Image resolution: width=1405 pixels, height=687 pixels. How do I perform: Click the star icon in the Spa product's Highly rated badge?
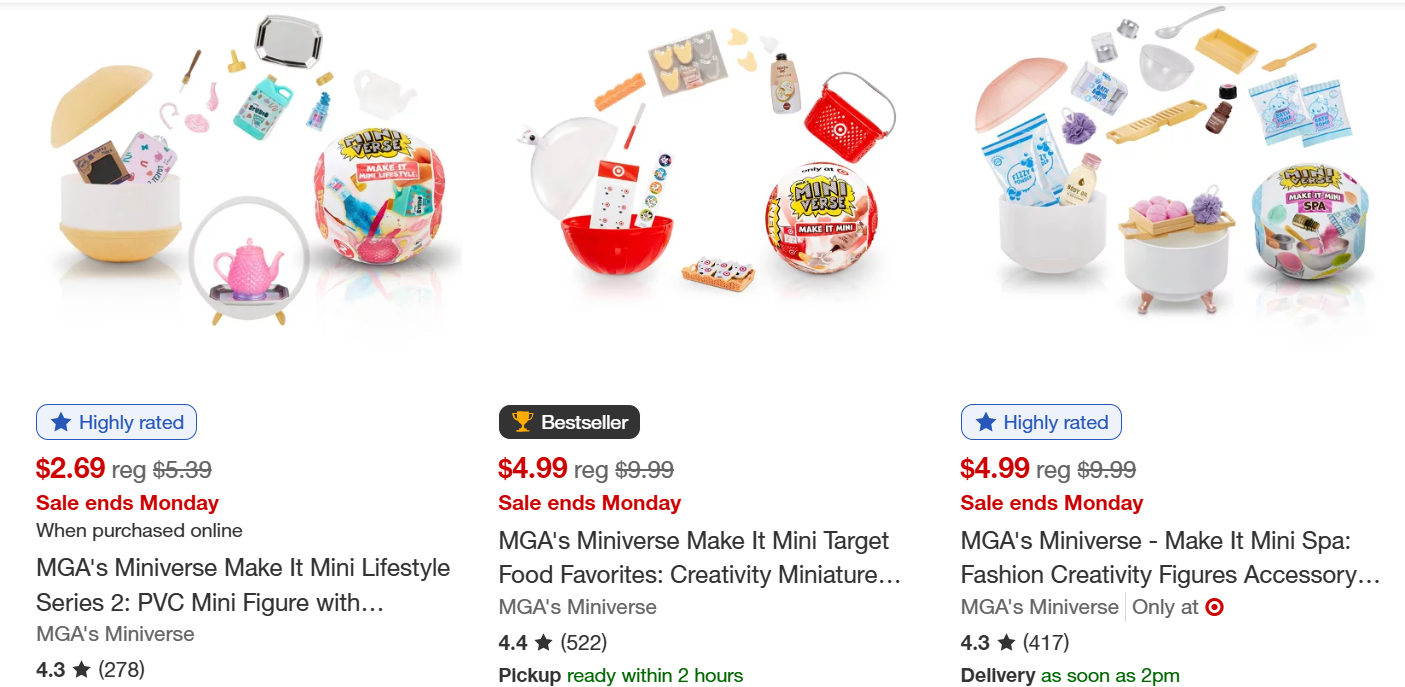(x=985, y=423)
